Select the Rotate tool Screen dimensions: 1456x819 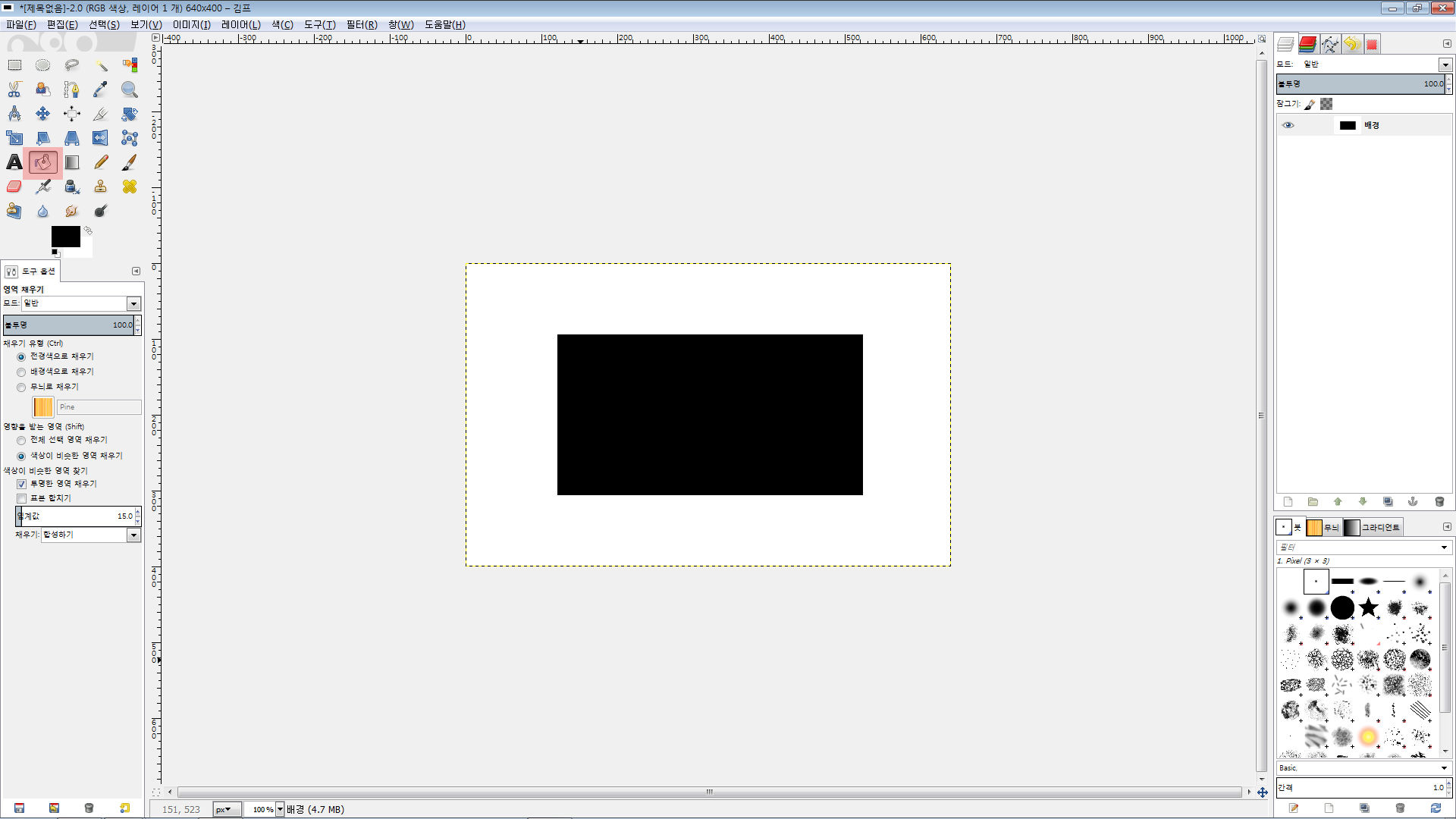coord(130,114)
